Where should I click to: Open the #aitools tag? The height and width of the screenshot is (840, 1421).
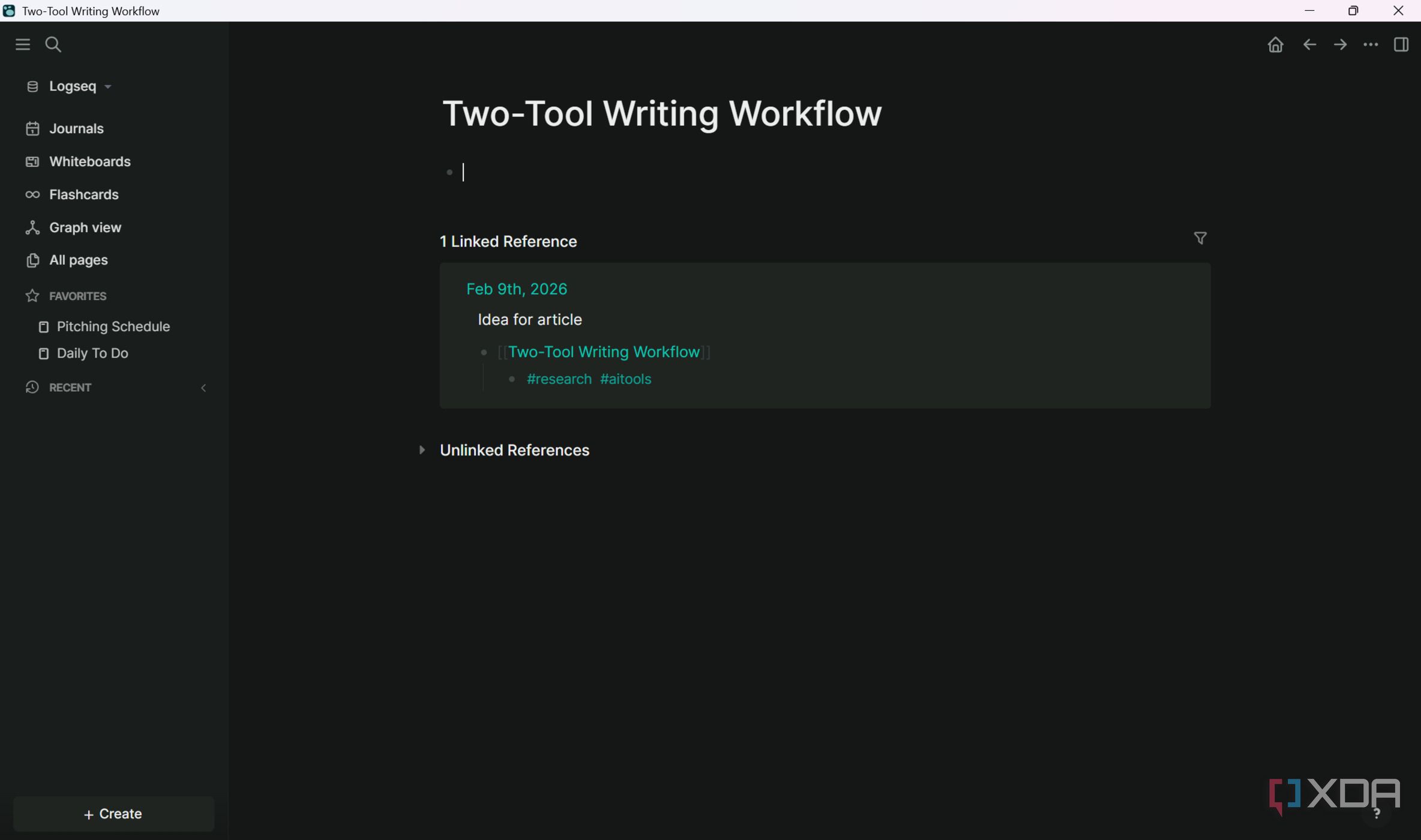pyautogui.click(x=625, y=379)
